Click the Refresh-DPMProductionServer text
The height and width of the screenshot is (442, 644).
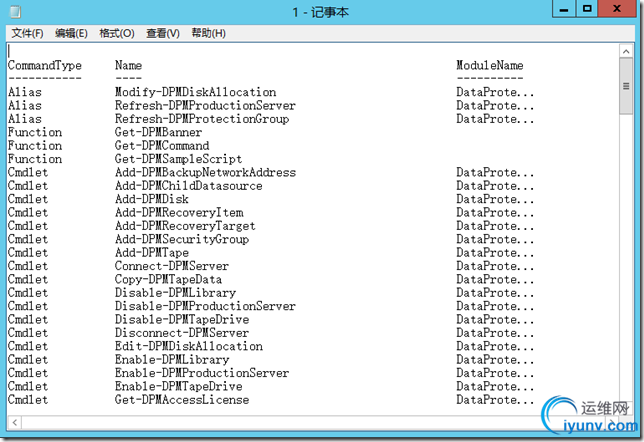click(x=205, y=106)
